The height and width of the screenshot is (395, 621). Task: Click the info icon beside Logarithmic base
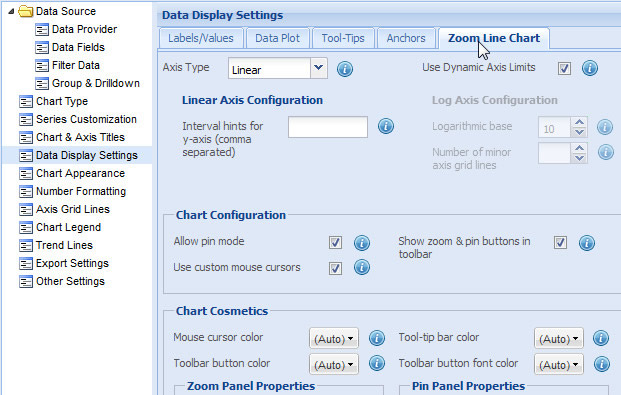[605, 127]
